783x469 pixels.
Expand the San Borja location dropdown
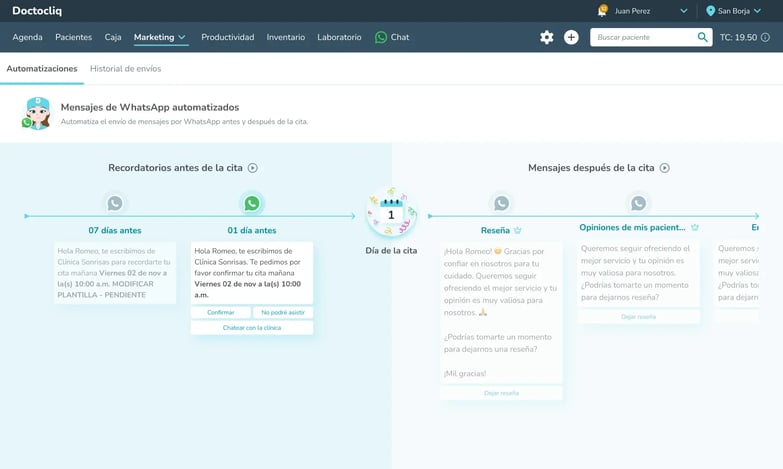click(758, 10)
